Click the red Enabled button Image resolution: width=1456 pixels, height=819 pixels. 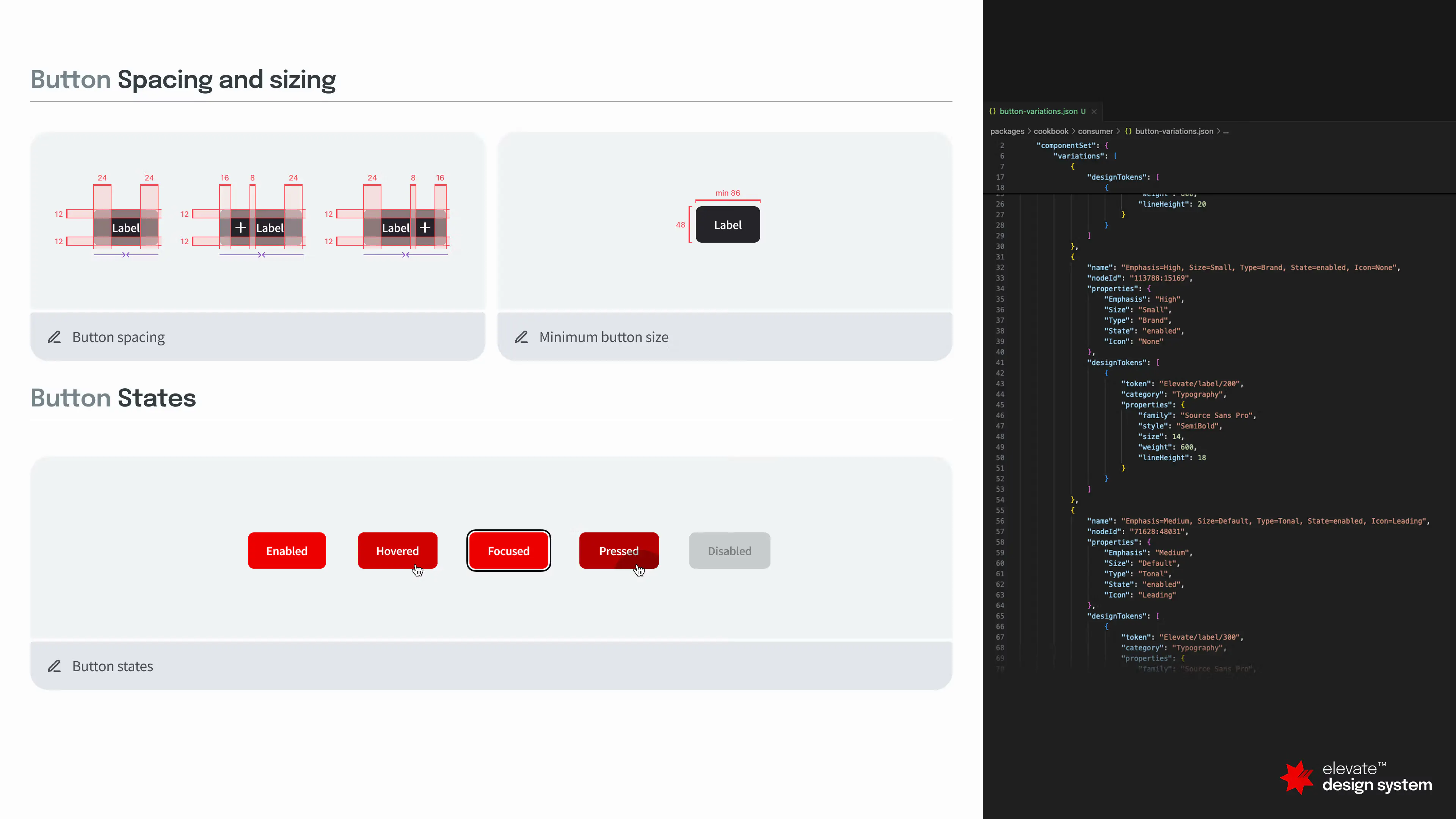[x=287, y=551]
